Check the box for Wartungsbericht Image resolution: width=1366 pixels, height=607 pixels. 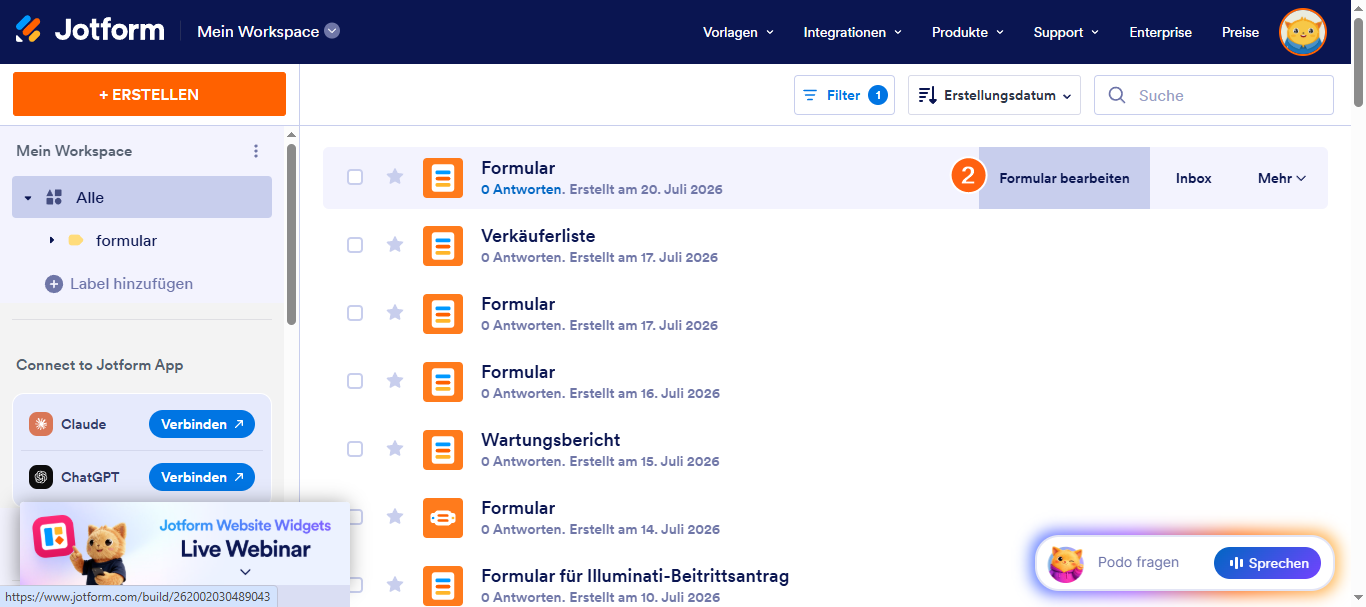[355, 449]
